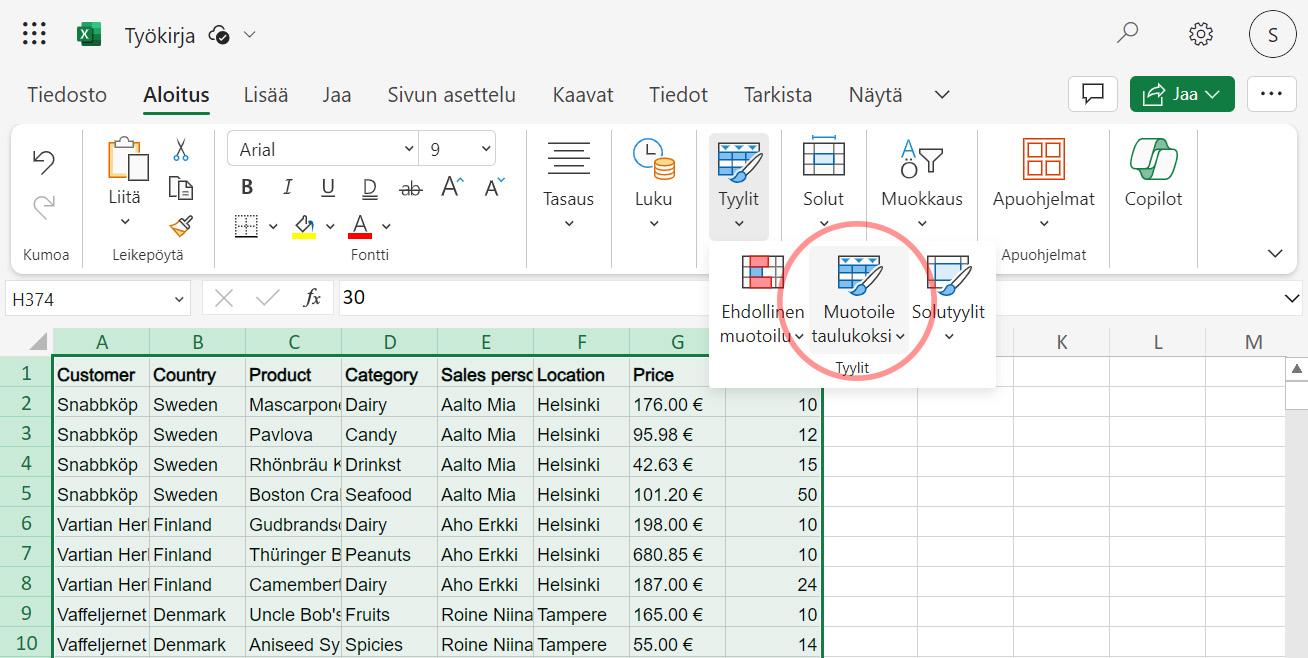Click the green Jaa share button
Screen dimensions: 1308x658
[1181, 94]
